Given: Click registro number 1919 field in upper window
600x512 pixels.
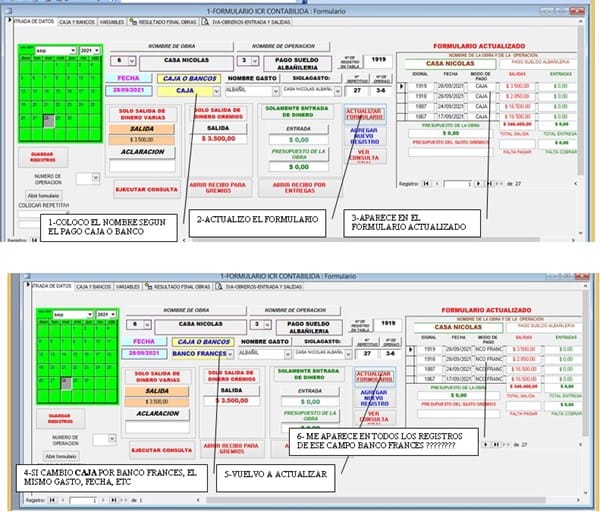Looking at the screenshot, I should pyautogui.click(x=378, y=60).
